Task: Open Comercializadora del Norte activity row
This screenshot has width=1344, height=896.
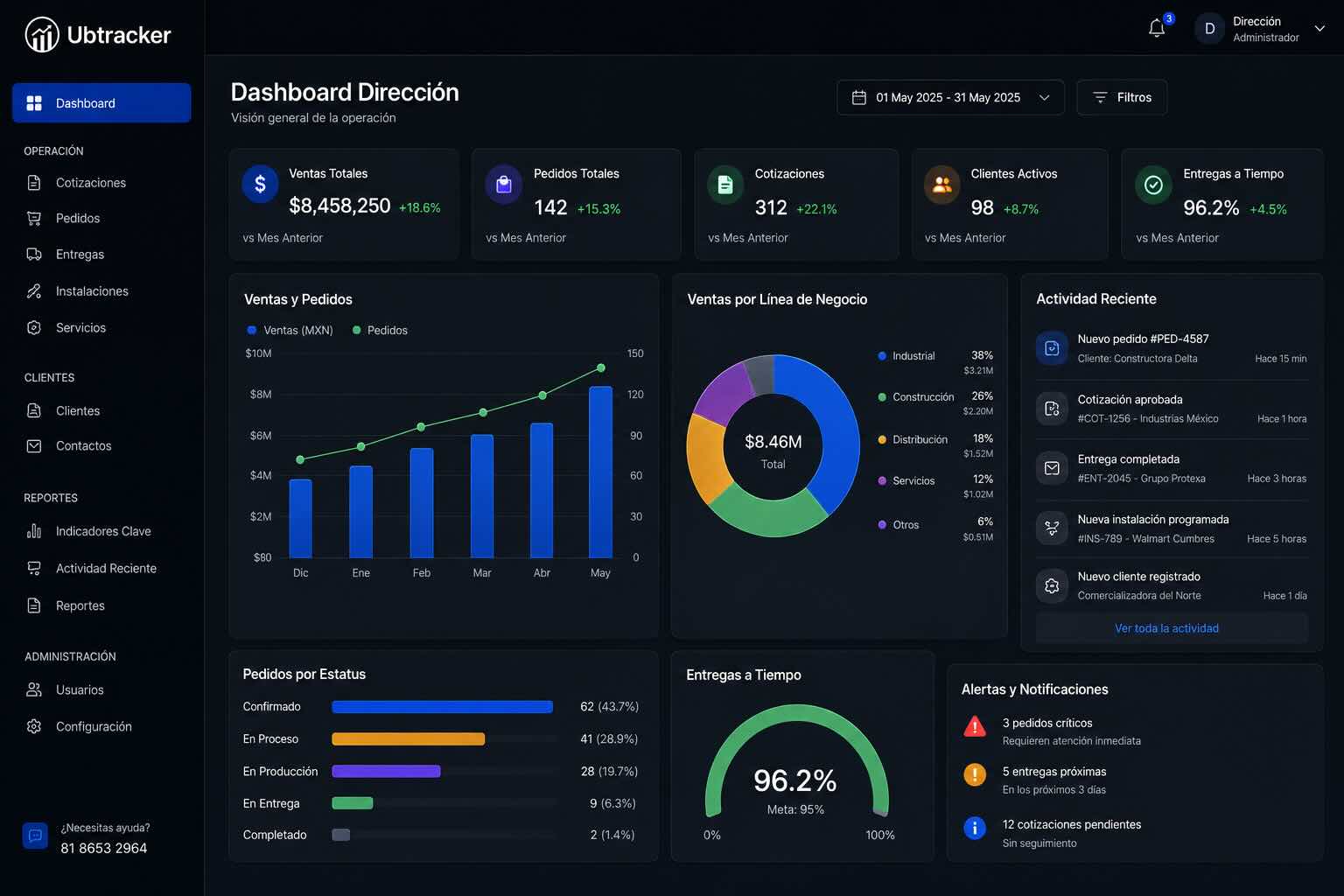Action: (x=1172, y=586)
